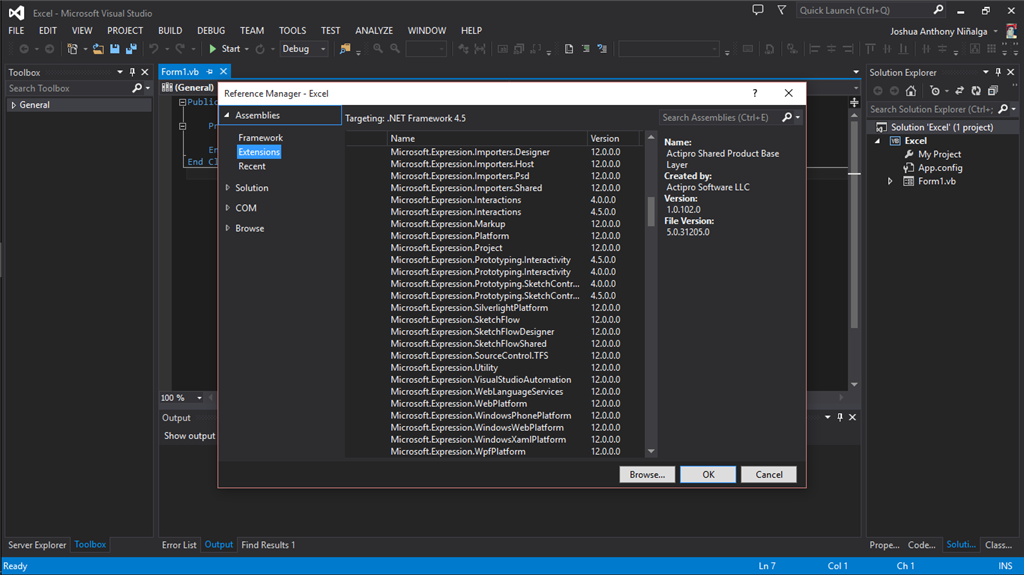The width and height of the screenshot is (1024, 575).
Task: Open the FILE menu
Action: (x=16, y=31)
